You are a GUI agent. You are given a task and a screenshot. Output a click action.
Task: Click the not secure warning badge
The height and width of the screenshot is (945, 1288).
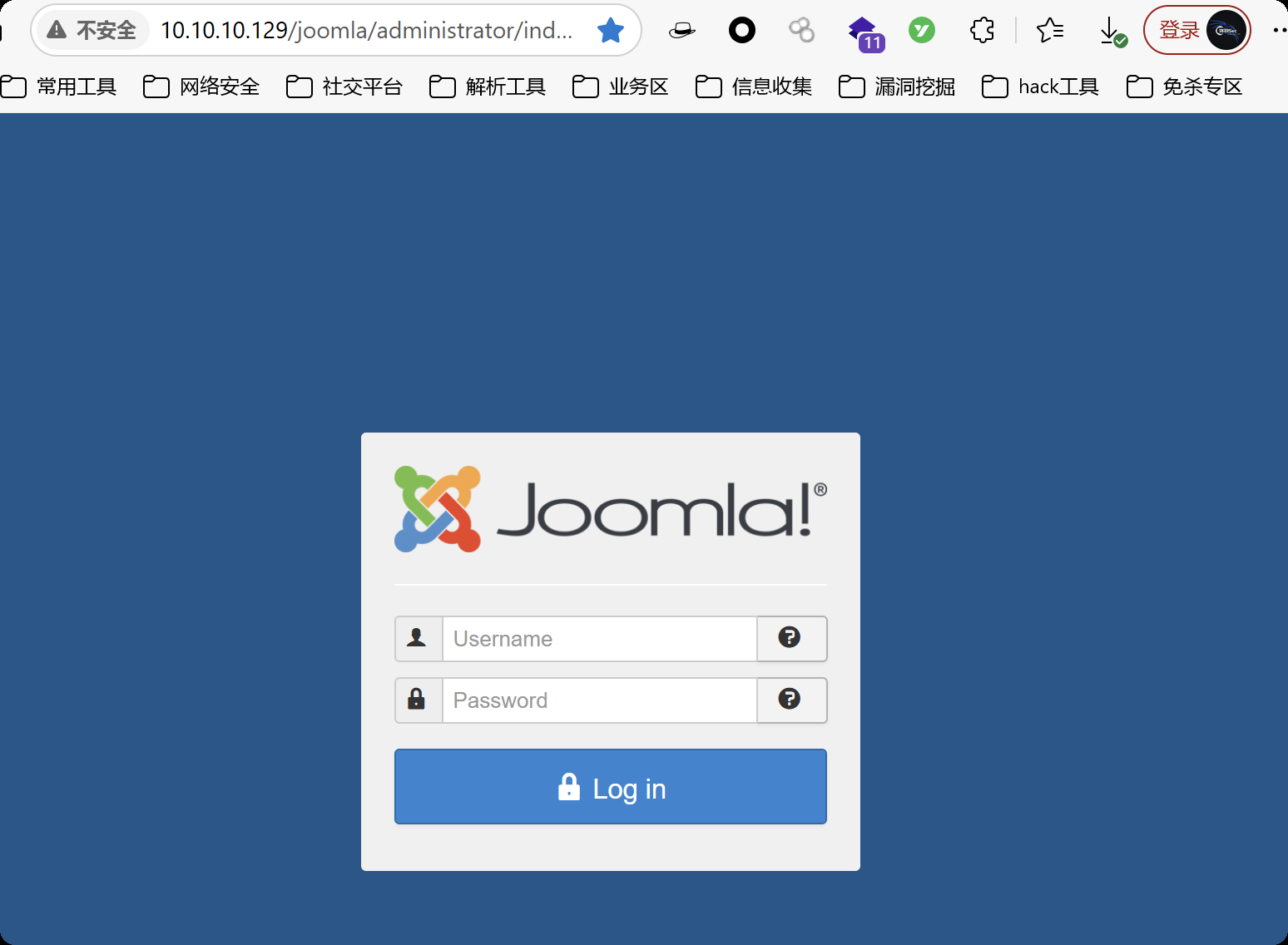(x=92, y=31)
